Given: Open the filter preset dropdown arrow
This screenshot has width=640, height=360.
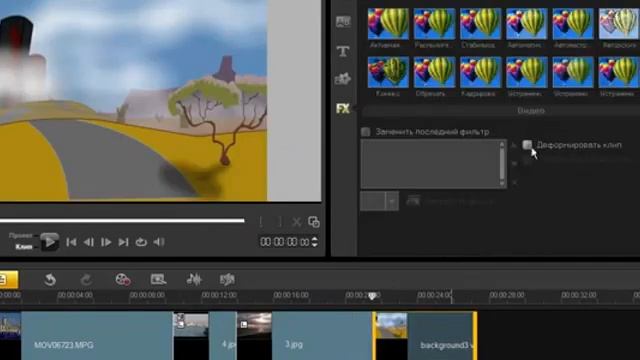Looking at the screenshot, I should click(x=392, y=201).
